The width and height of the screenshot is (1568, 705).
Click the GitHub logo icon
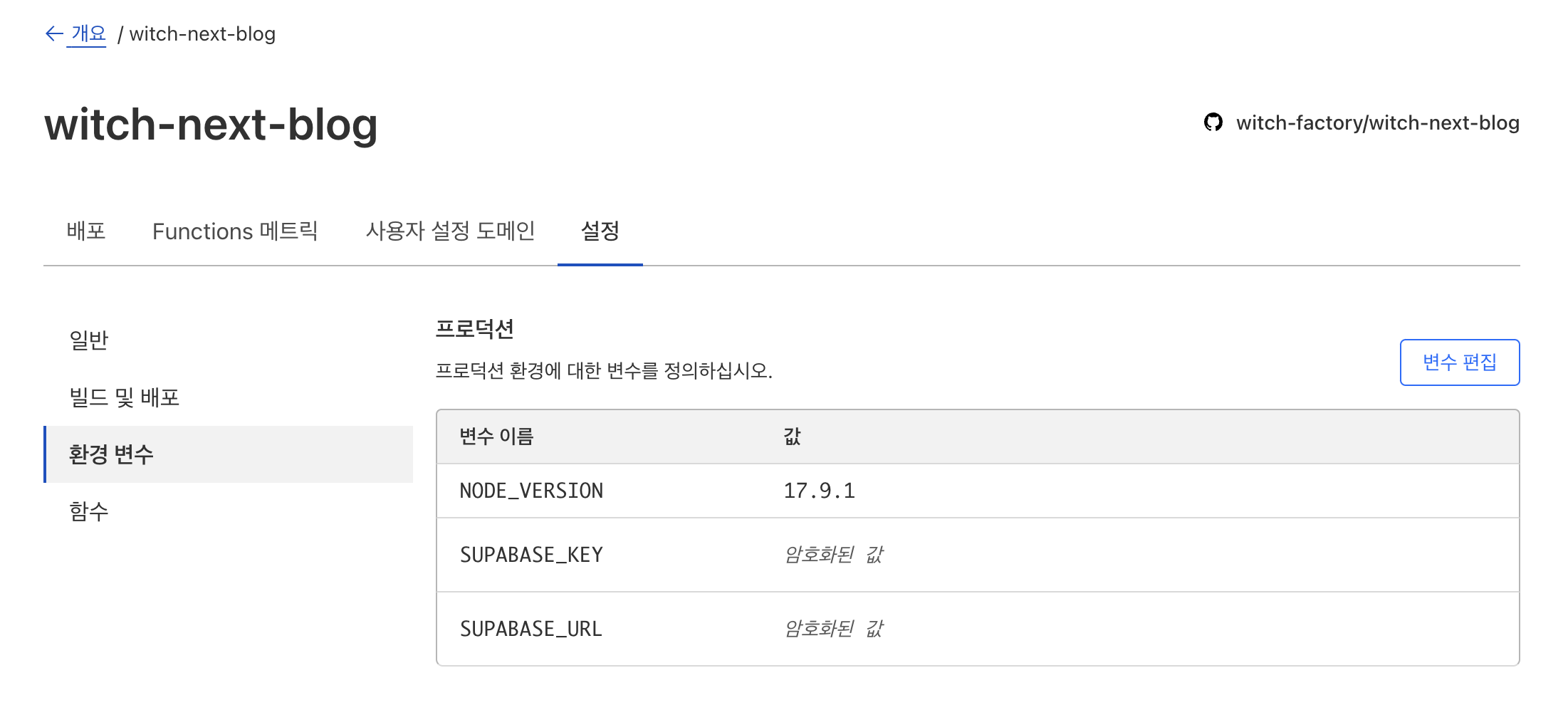[1213, 122]
